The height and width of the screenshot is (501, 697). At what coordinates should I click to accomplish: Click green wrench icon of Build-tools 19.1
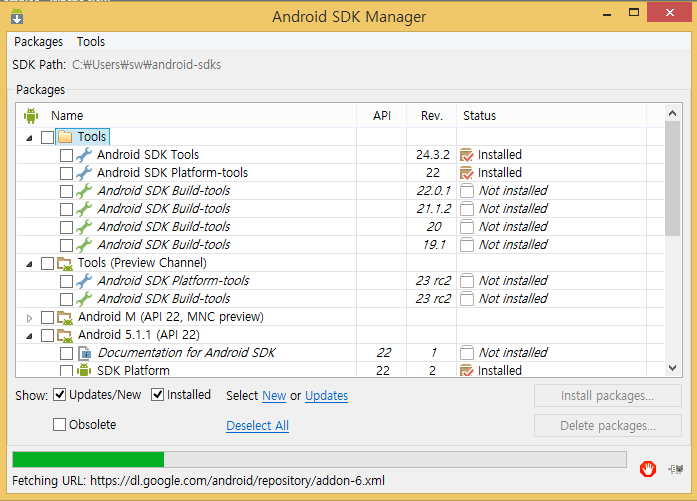84,244
